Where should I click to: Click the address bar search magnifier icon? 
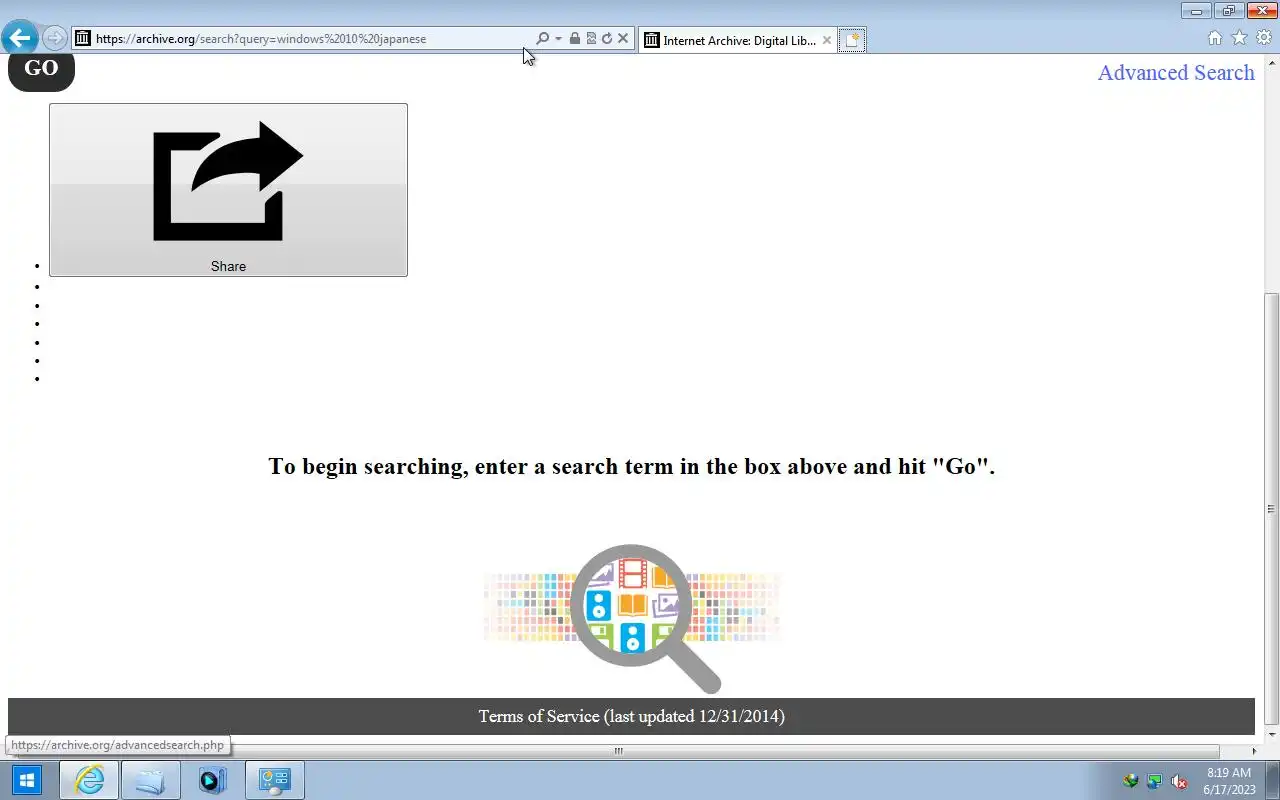pos(542,39)
